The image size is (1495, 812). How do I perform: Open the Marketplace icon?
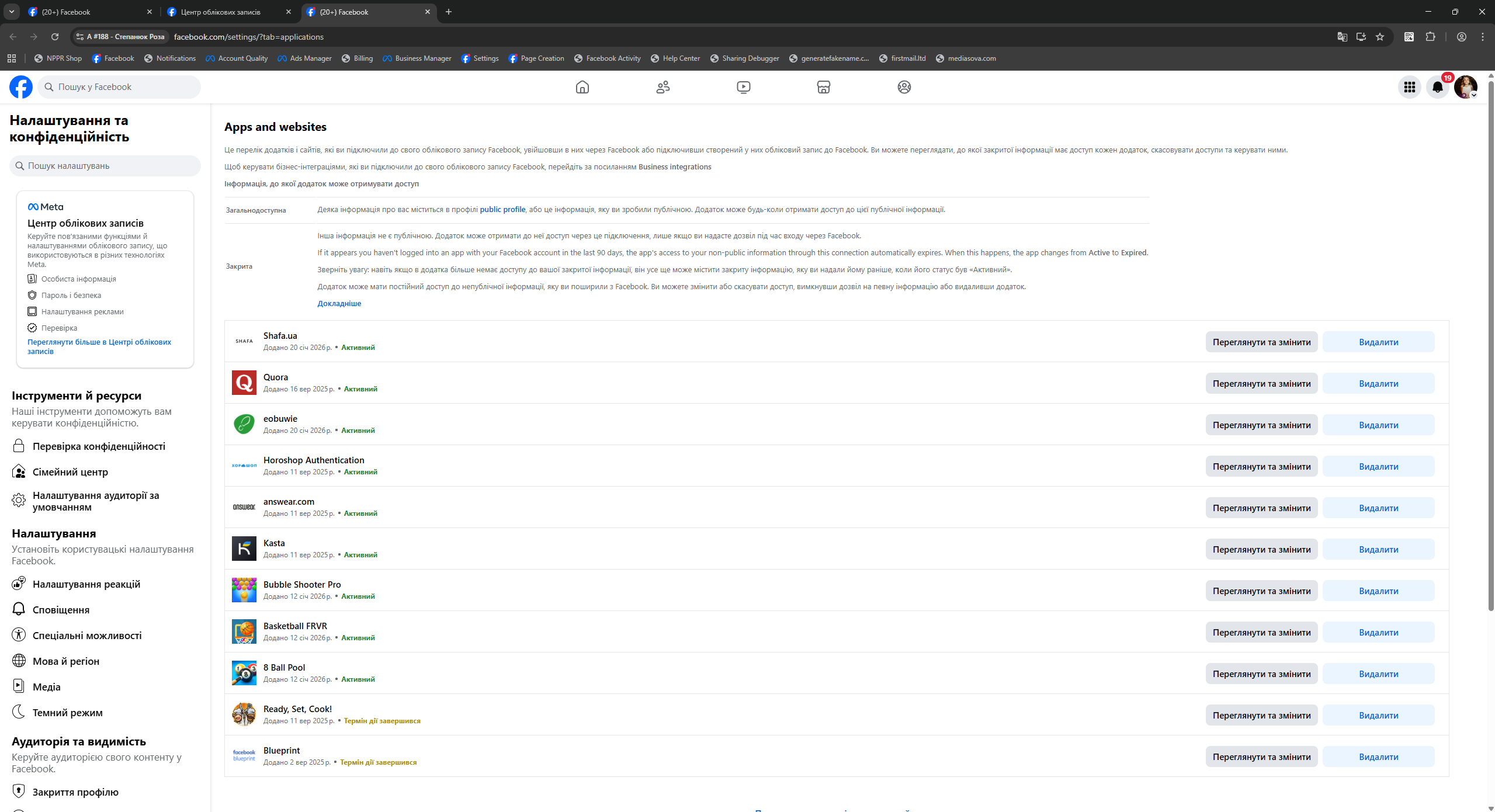coord(823,87)
